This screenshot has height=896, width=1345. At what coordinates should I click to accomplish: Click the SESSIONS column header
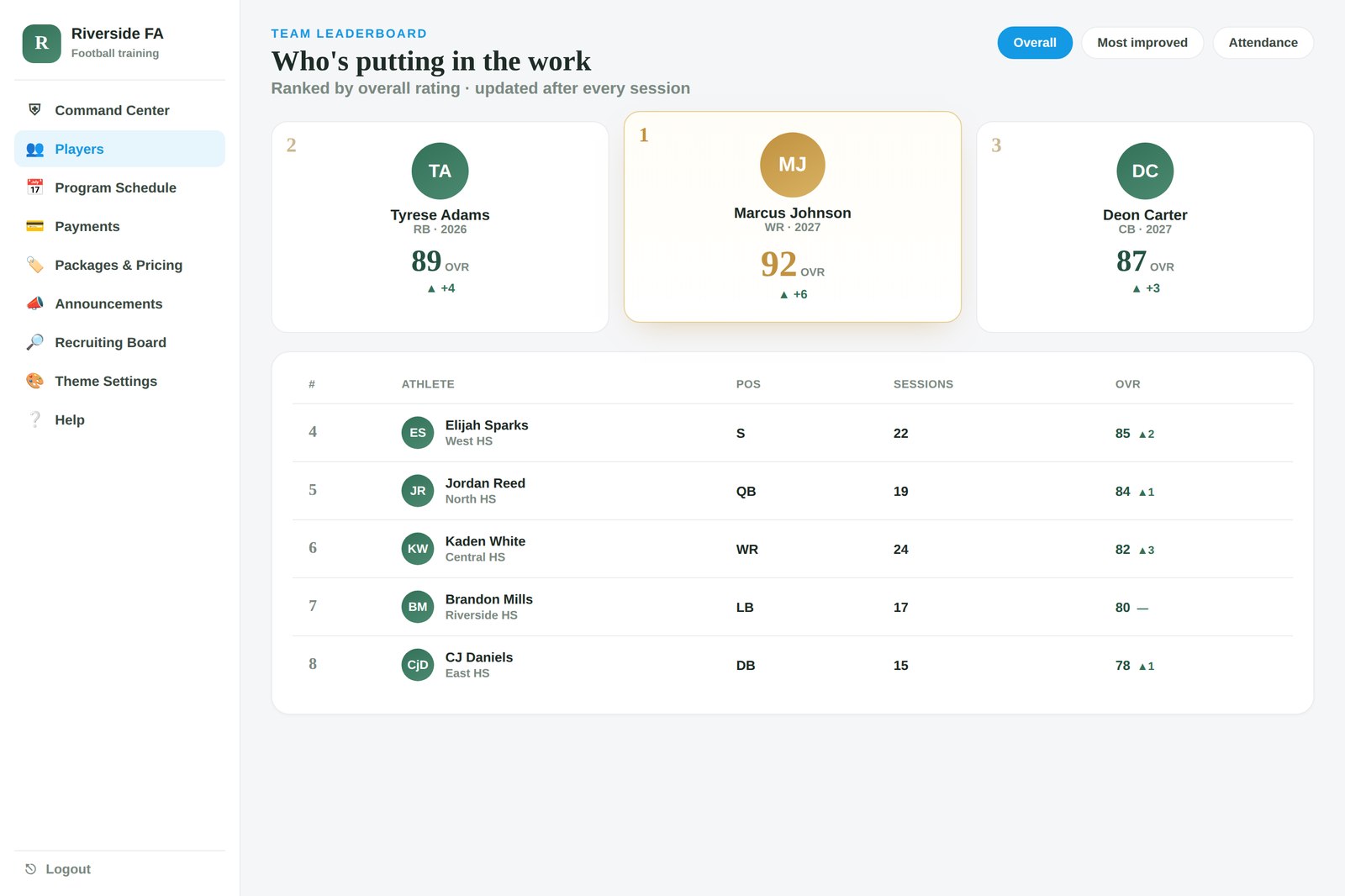923,384
